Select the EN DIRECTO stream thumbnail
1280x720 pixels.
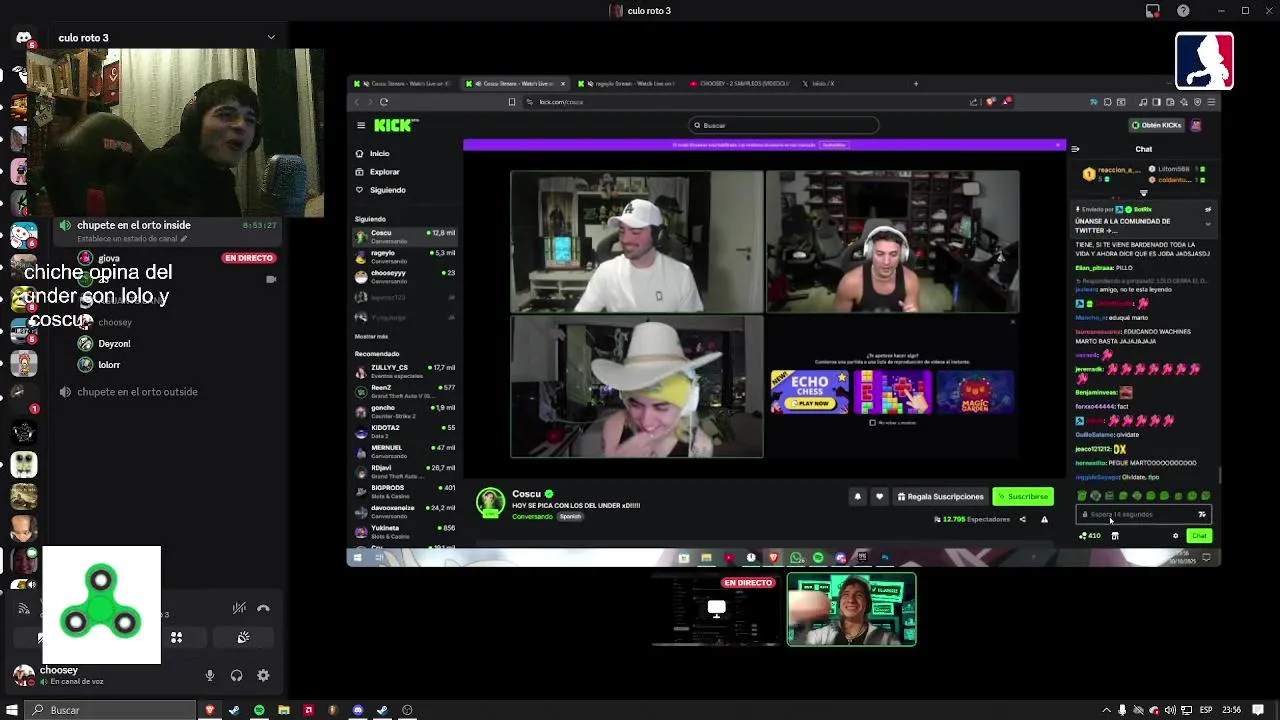point(716,609)
